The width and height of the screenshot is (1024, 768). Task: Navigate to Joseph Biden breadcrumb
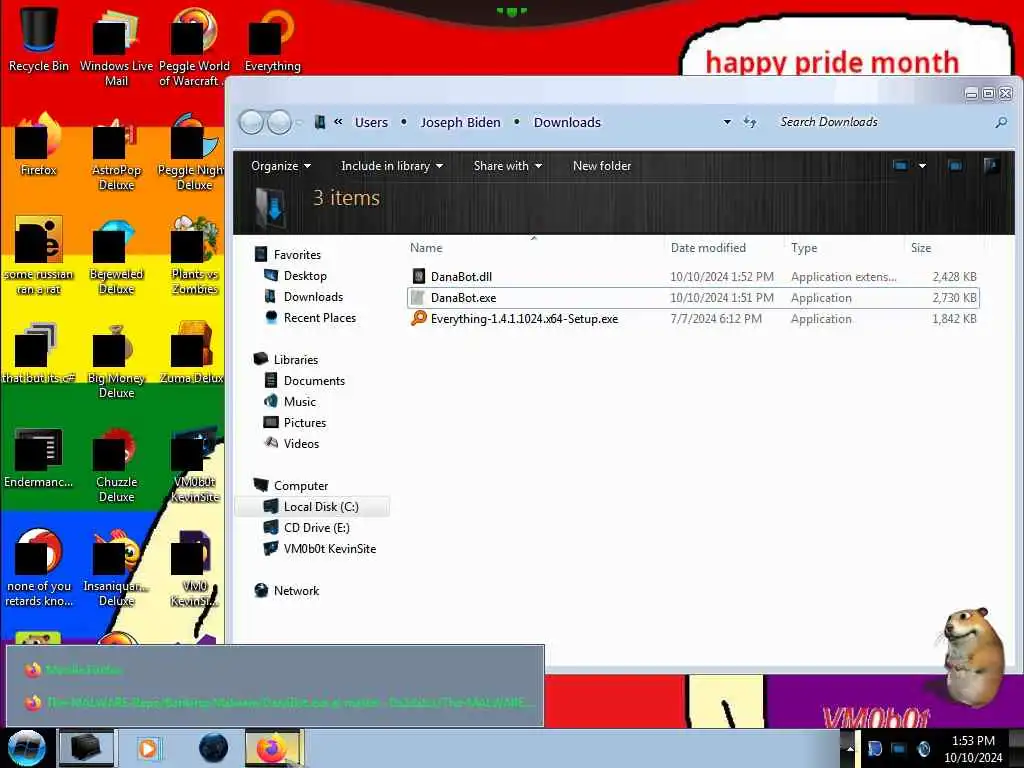460,122
